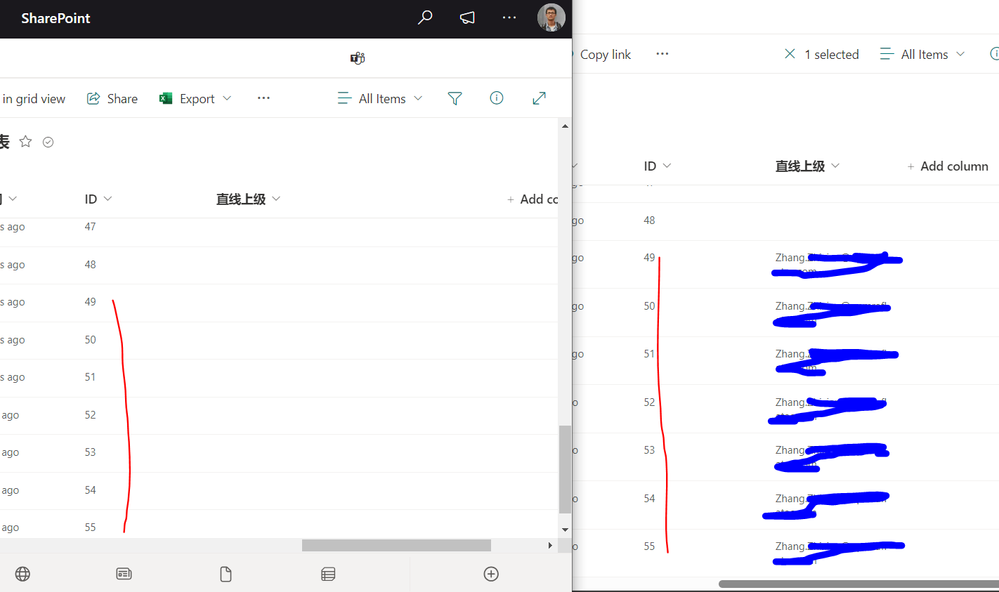
Task: Click the left window vertical scrollbar thumb
Action: click(x=564, y=470)
